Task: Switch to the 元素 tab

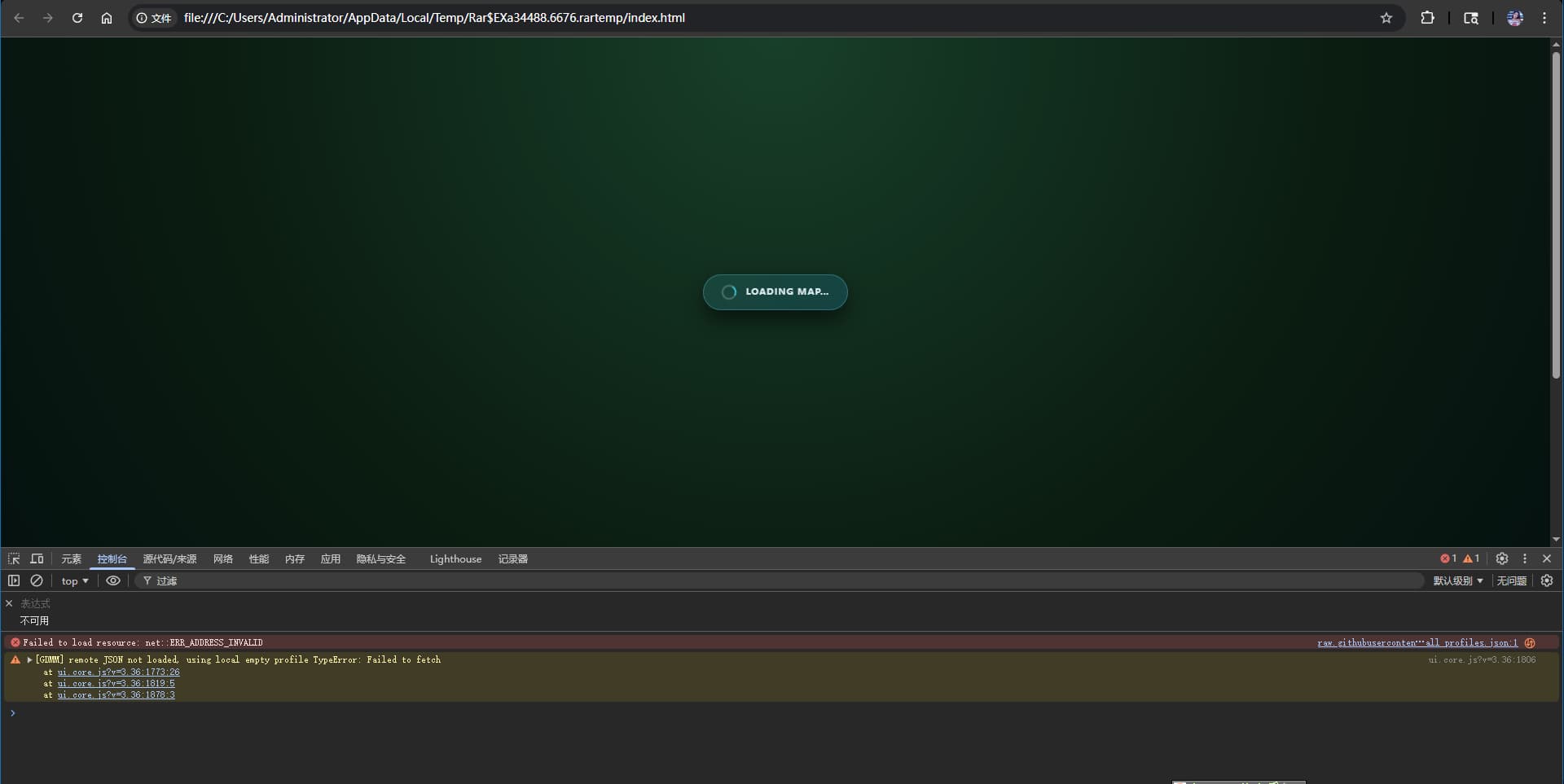Action: click(x=72, y=558)
